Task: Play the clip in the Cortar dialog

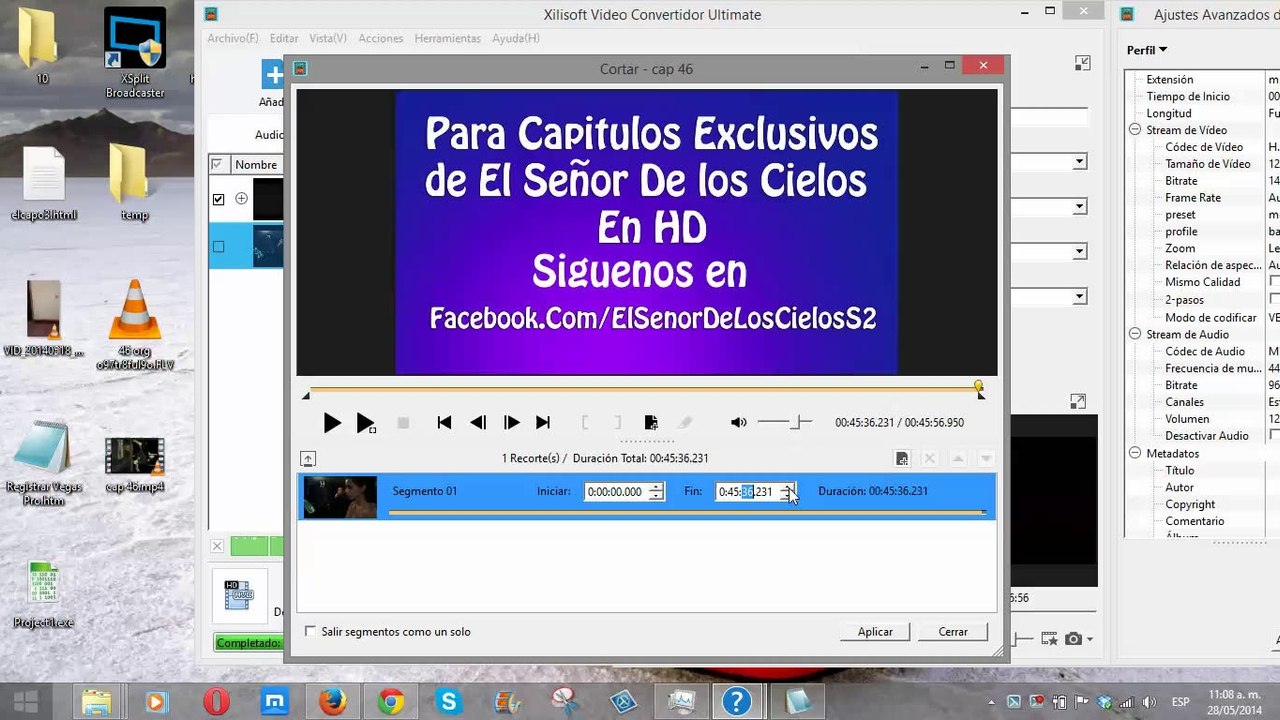Action: click(x=332, y=423)
